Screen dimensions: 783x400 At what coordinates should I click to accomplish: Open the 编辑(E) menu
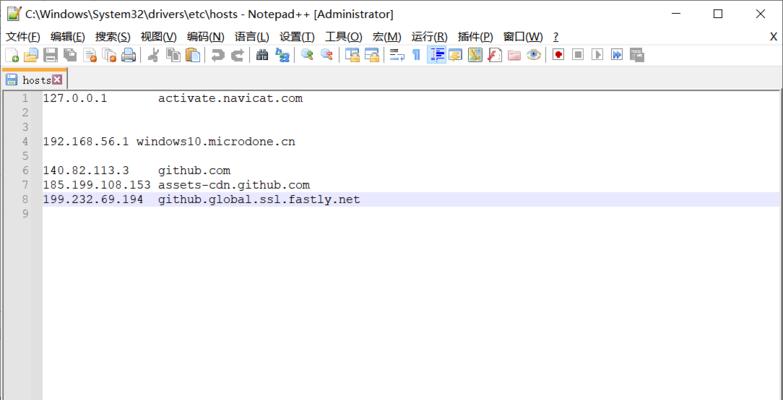point(68,36)
